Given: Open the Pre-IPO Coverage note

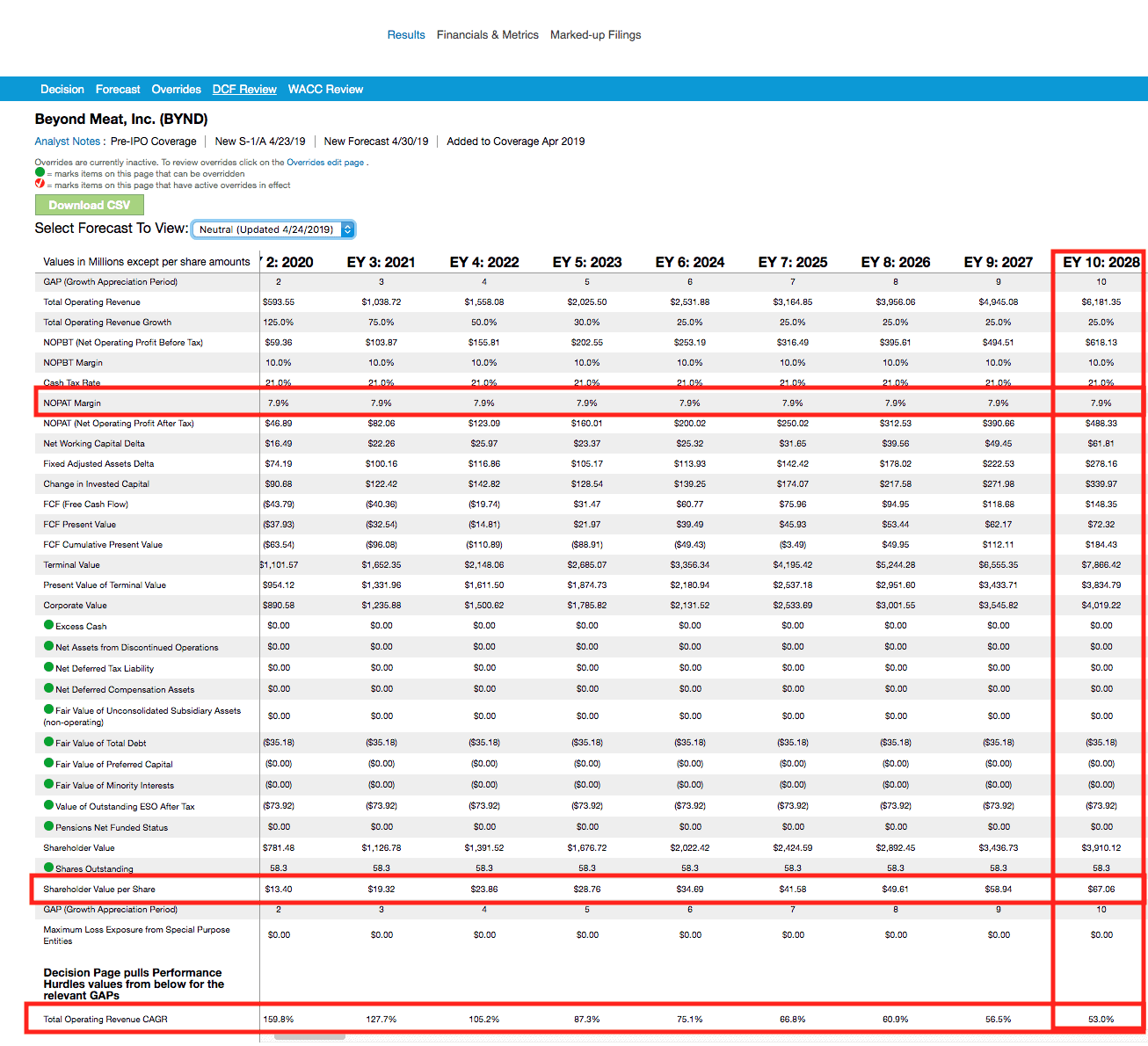Looking at the screenshot, I should (154, 142).
